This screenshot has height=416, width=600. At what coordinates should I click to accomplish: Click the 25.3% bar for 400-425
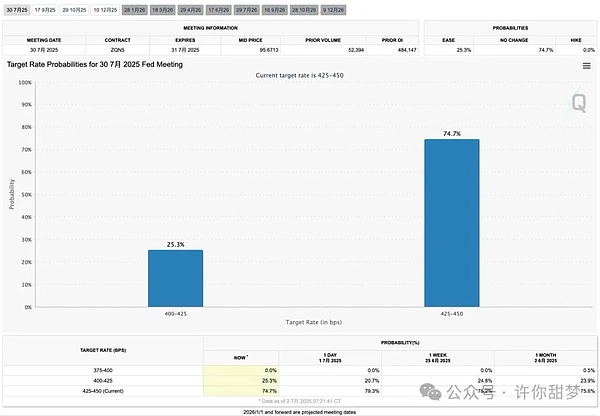pos(175,278)
